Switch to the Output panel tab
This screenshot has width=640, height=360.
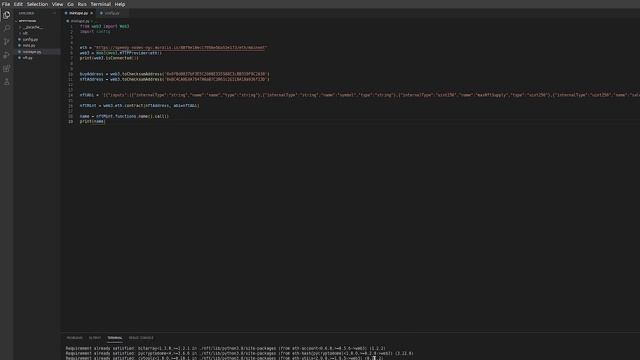tap(95, 338)
